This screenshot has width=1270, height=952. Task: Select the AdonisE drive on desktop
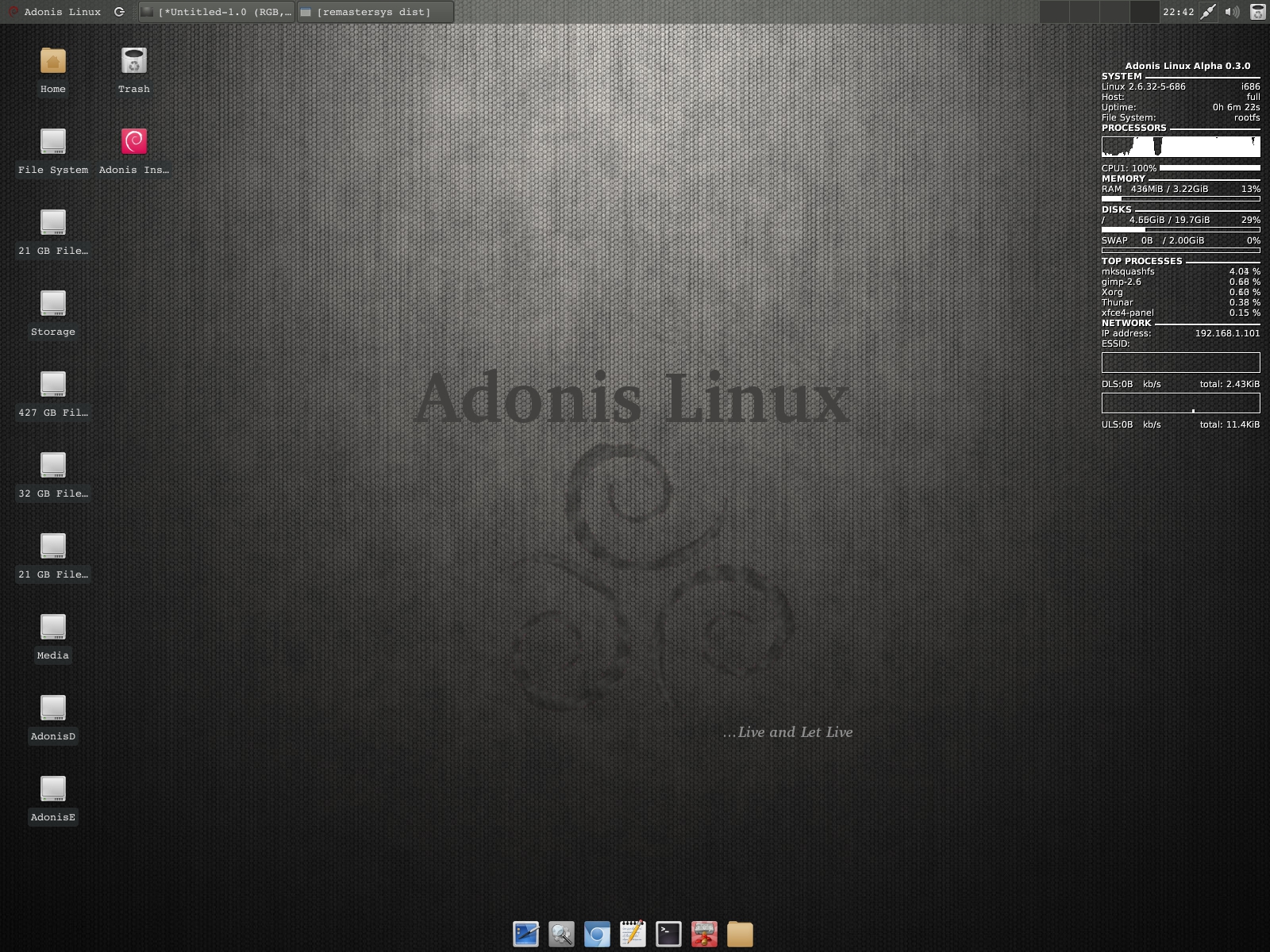click(53, 790)
